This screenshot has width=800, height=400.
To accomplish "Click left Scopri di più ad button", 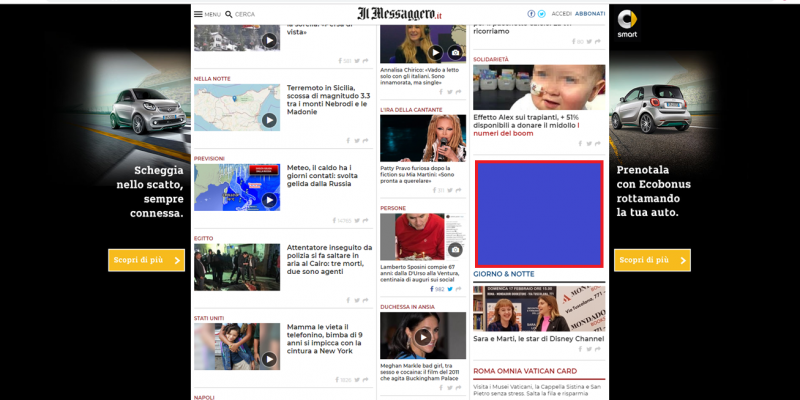I will click(x=146, y=260).
